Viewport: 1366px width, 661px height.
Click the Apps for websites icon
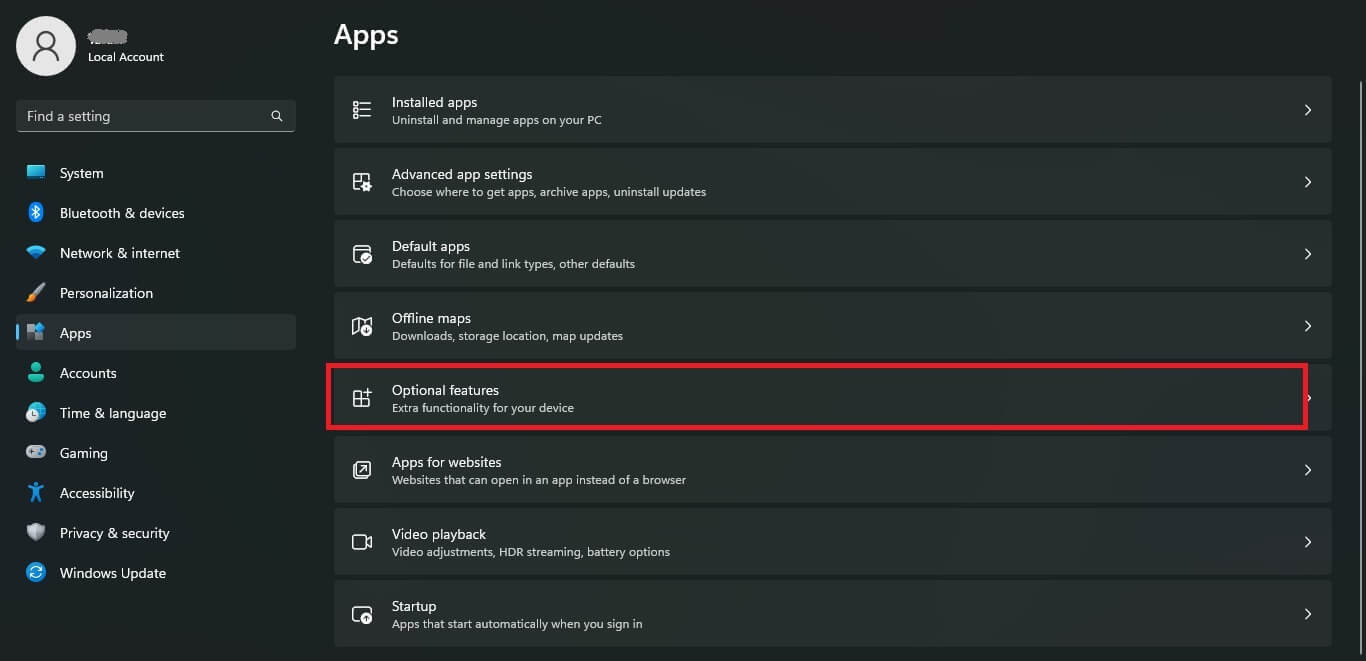362,470
